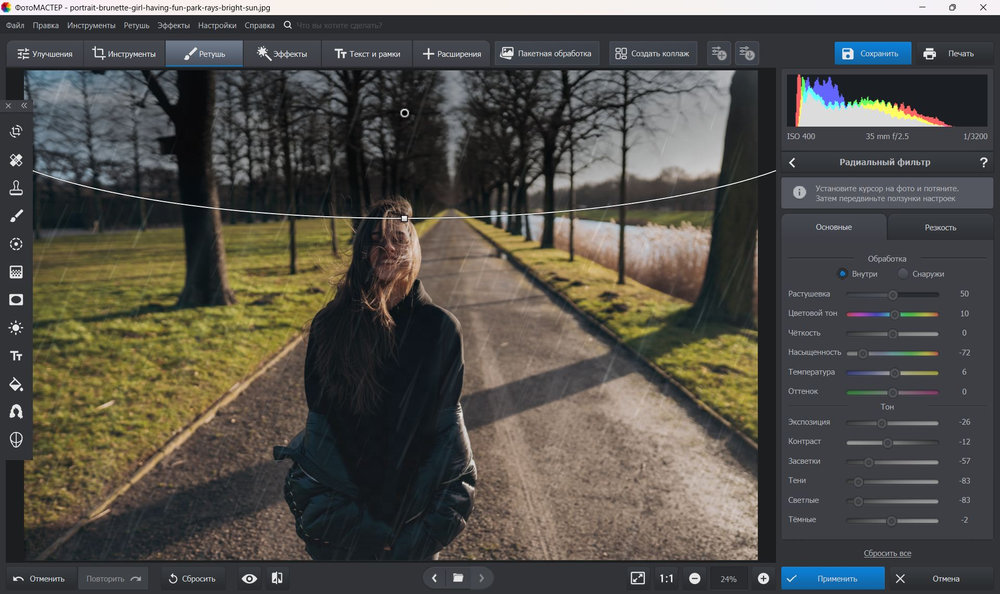Click the Применить button
This screenshot has height=594, width=1000.
pos(833,579)
